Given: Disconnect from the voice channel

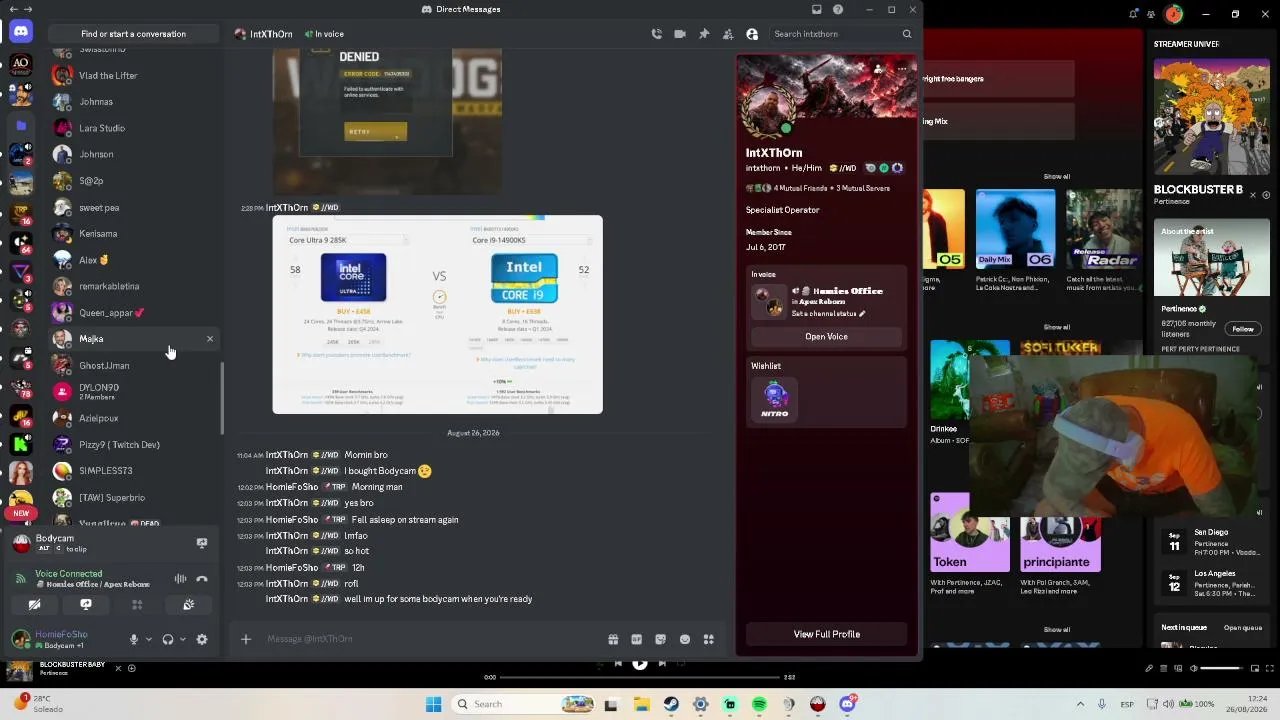Looking at the screenshot, I should [202, 579].
